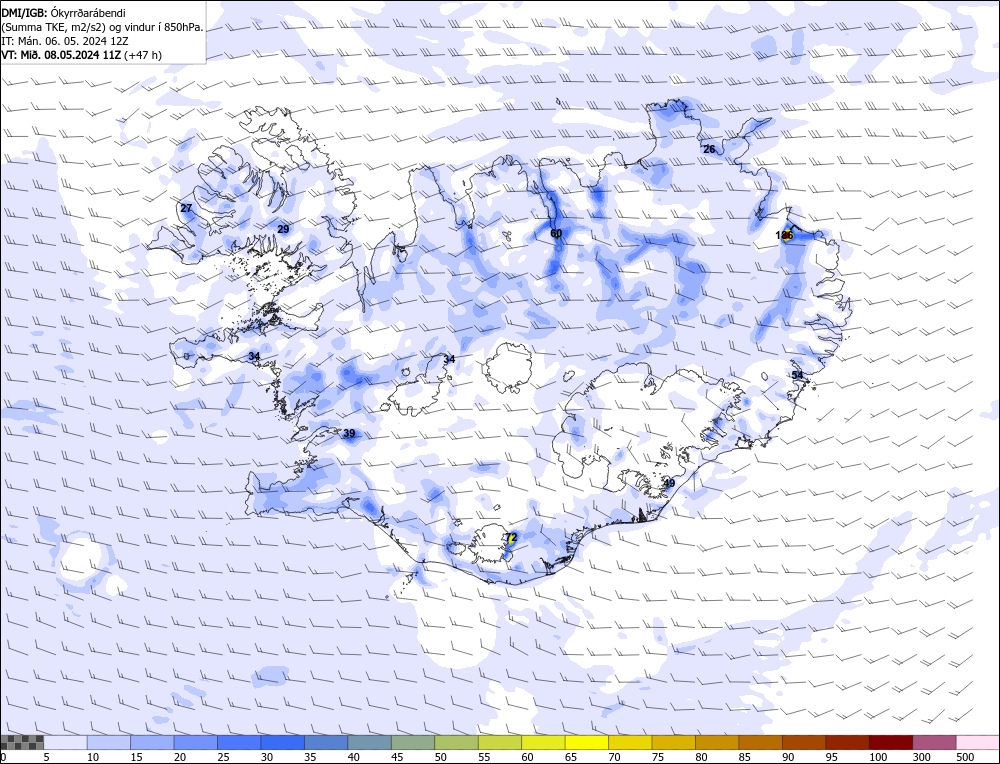
Task: Click the map value 49 on the southeast coast
Action: coord(669,483)
